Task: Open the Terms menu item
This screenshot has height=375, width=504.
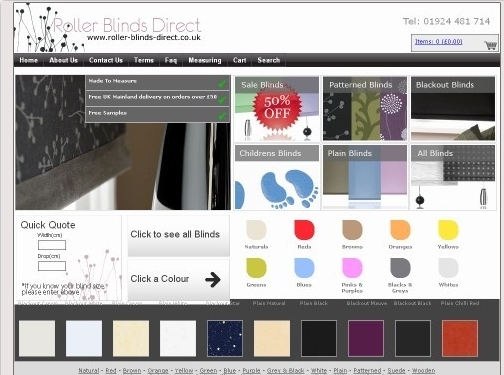Action: click(x=144, y=60)
